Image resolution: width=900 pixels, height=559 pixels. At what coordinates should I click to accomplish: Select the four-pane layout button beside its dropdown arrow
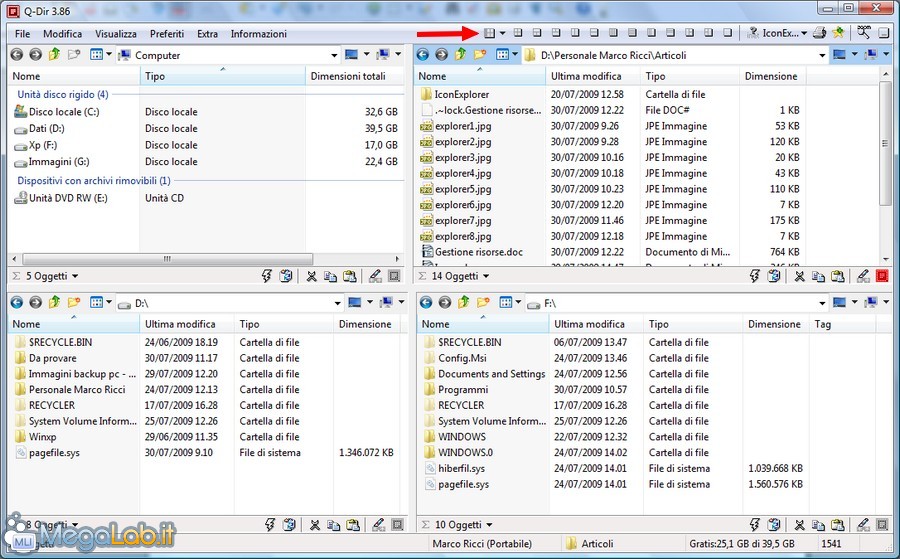pyautogui.click(x=489, y=33)
